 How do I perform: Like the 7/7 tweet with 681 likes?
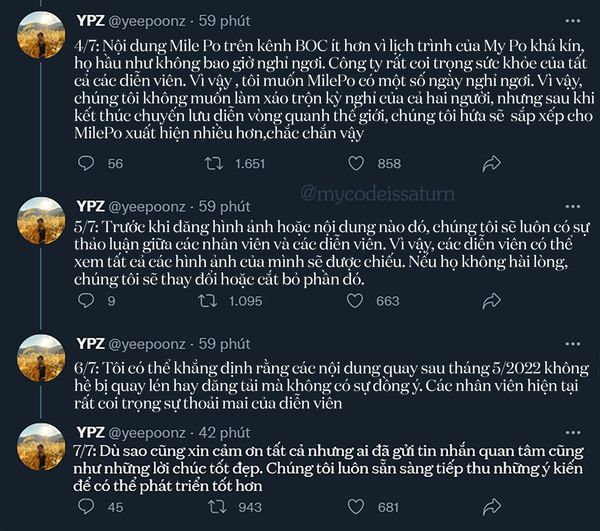pos(356,507)
